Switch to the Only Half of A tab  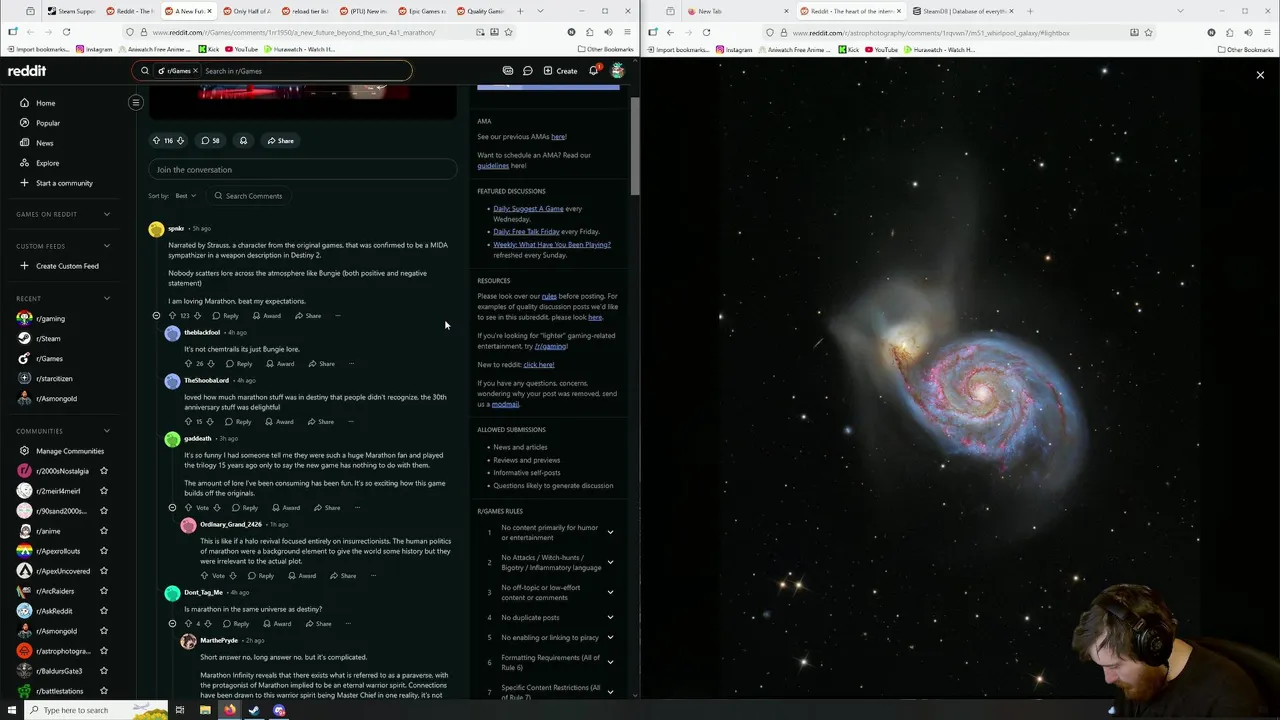(245, 11)
